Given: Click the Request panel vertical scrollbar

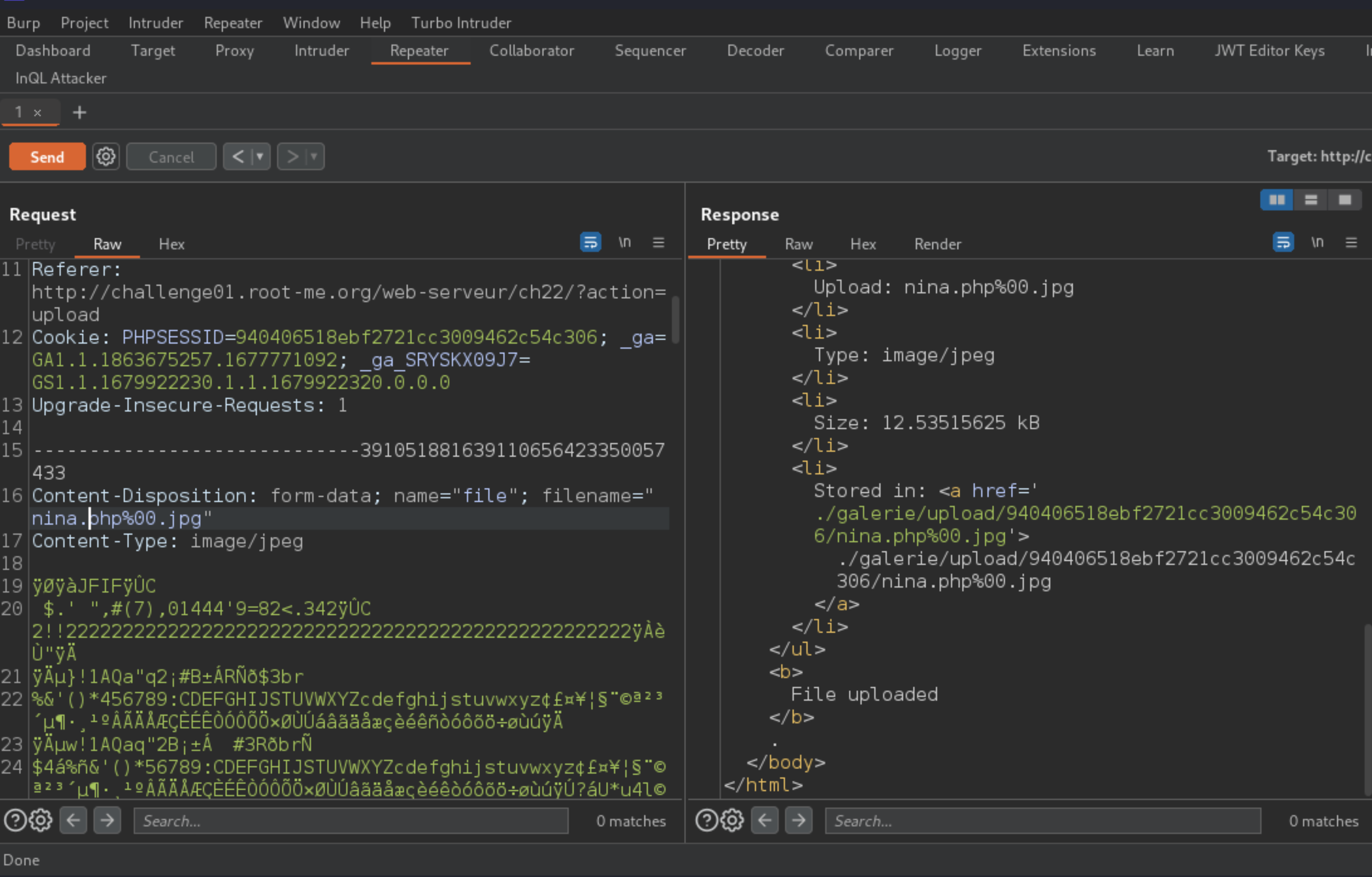Looking at the screenshot, I should (x=676, y=320).
